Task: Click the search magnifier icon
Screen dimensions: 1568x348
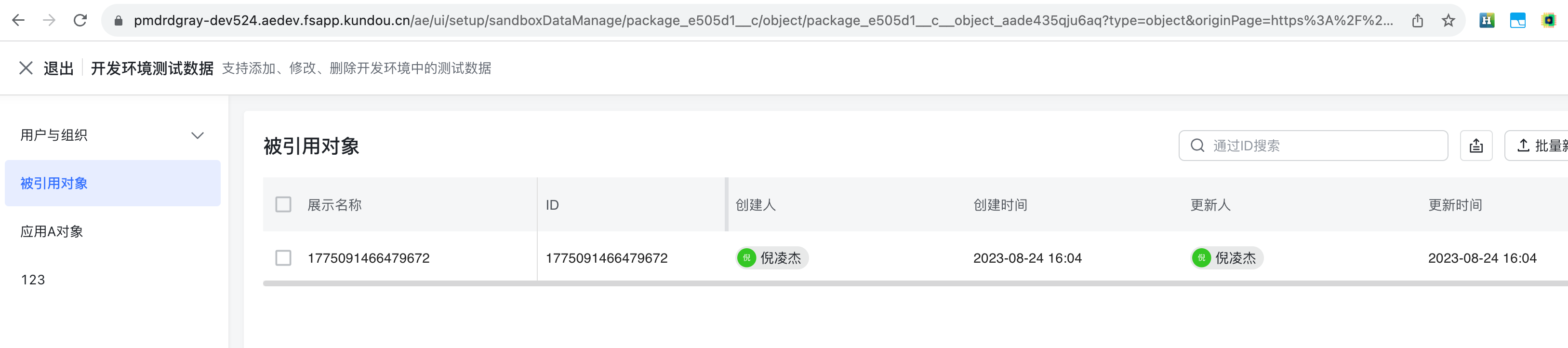Action: click(x=1197, y=146)
